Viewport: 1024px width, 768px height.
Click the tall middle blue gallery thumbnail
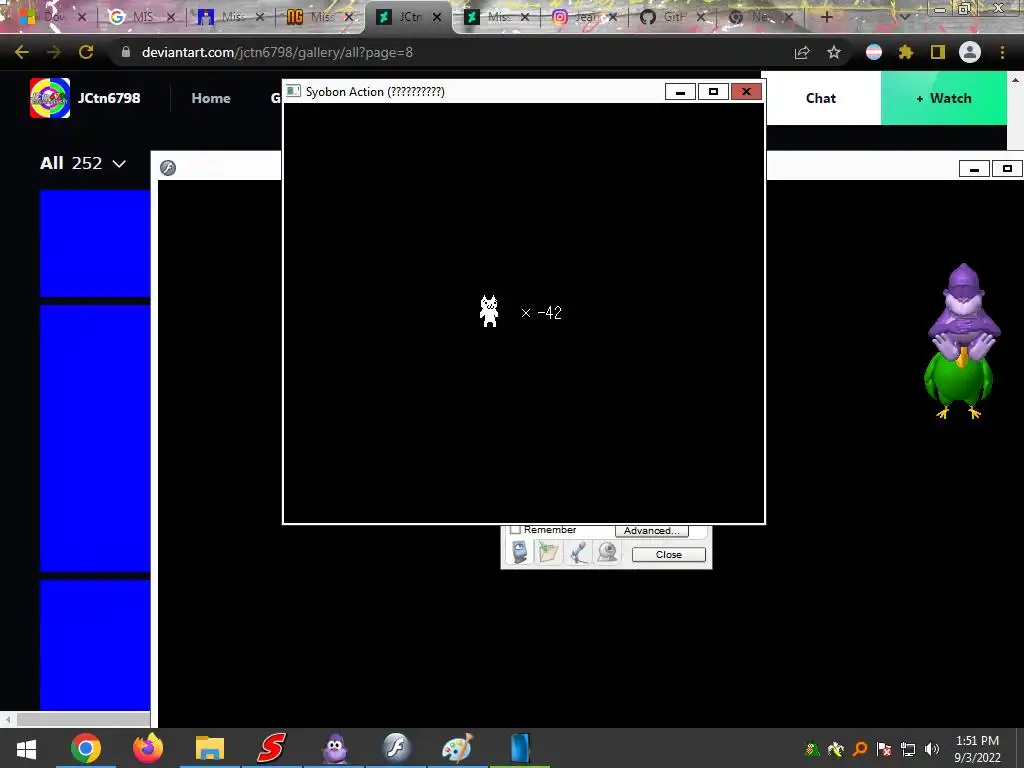(x=95, y=438)
